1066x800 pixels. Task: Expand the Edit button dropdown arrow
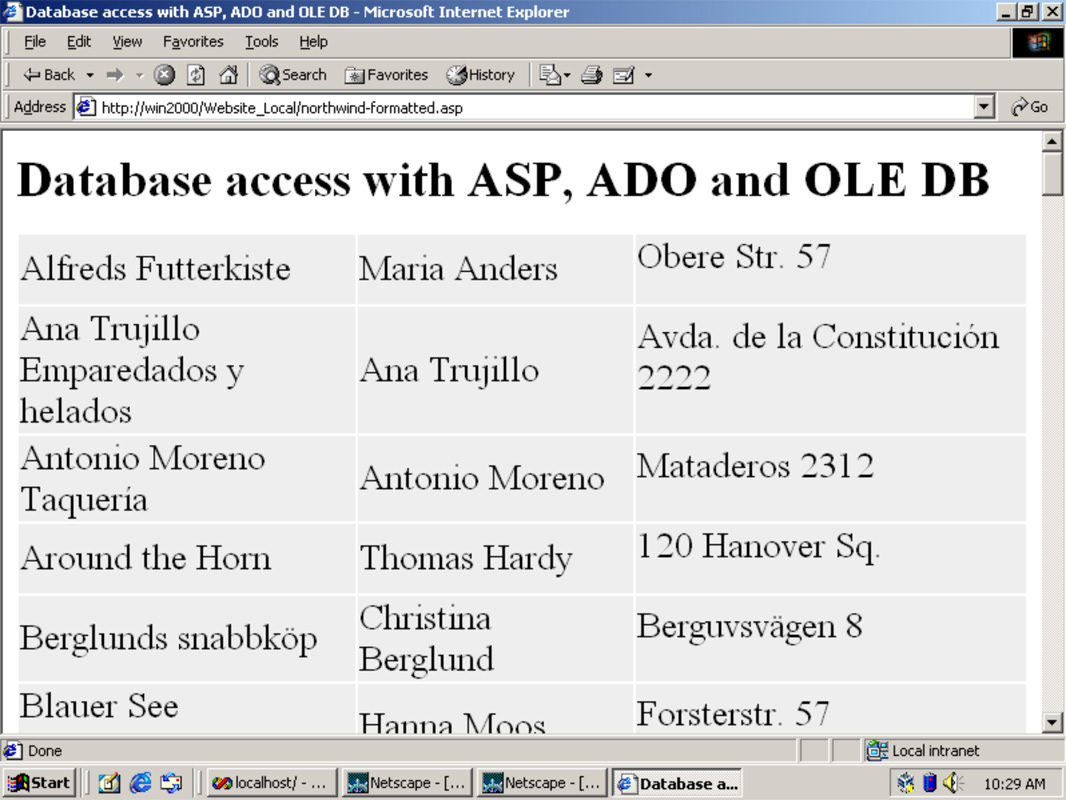pos(648,75)
